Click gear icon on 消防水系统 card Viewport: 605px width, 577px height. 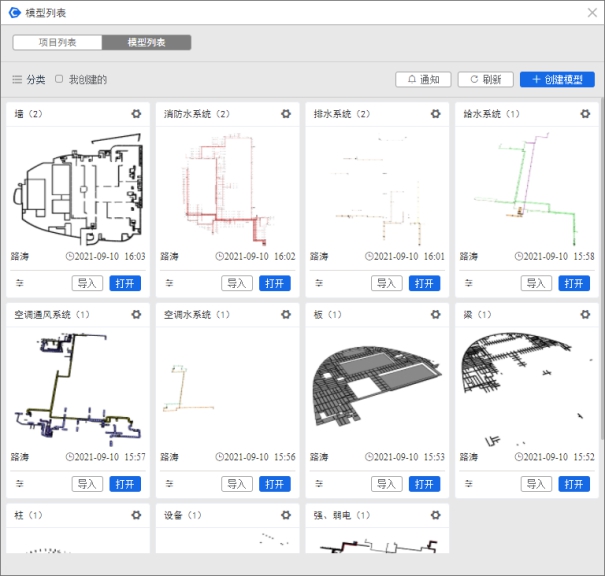[286, 114]
